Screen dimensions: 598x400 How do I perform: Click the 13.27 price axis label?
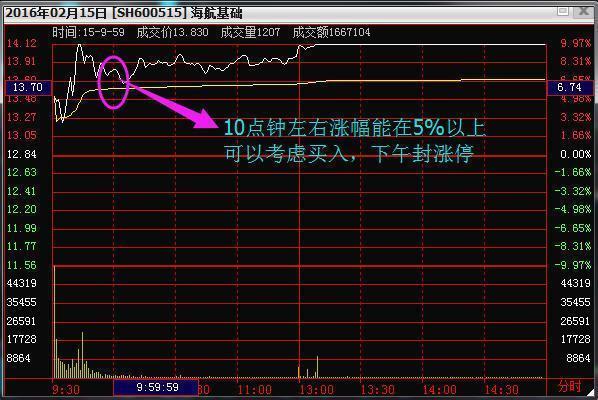(x=22, y=117)
